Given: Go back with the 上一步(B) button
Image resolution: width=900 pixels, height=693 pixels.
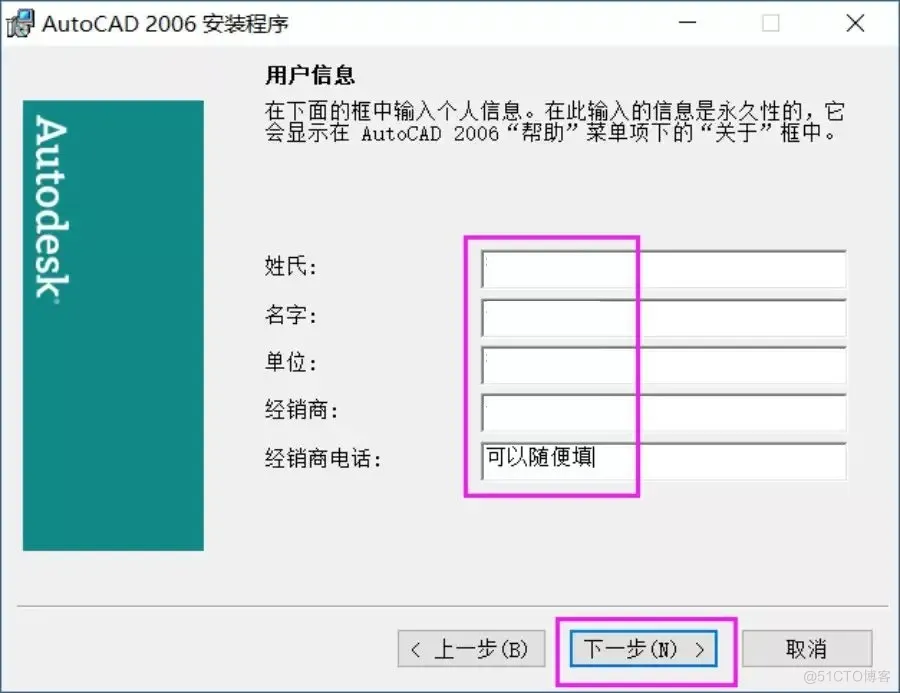Looking at the screenshot, I should (x=471, y=649).
